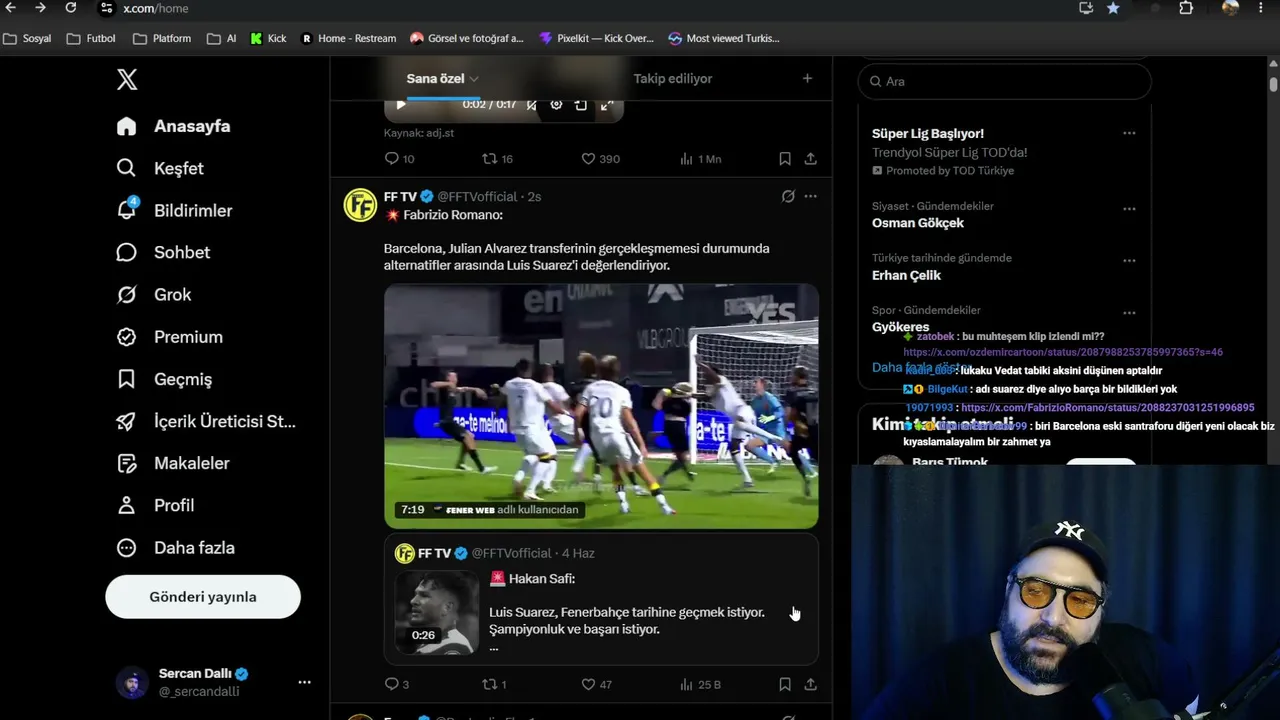Open the Osman Gökçek trending topic
The height and width of the screenshot is (720, 1280).
click(x=918, y=223)
